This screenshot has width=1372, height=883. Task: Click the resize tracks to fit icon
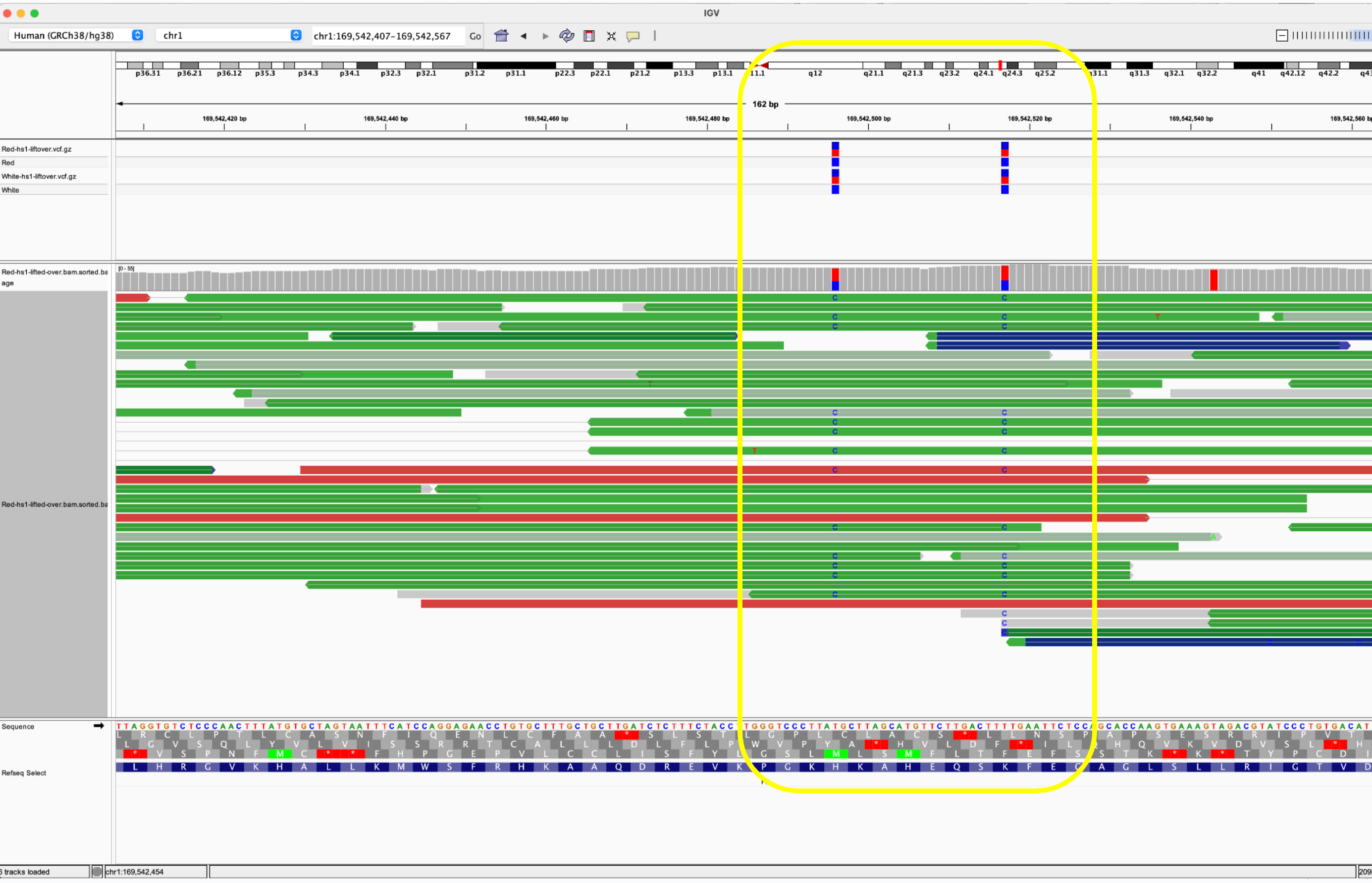611,36
